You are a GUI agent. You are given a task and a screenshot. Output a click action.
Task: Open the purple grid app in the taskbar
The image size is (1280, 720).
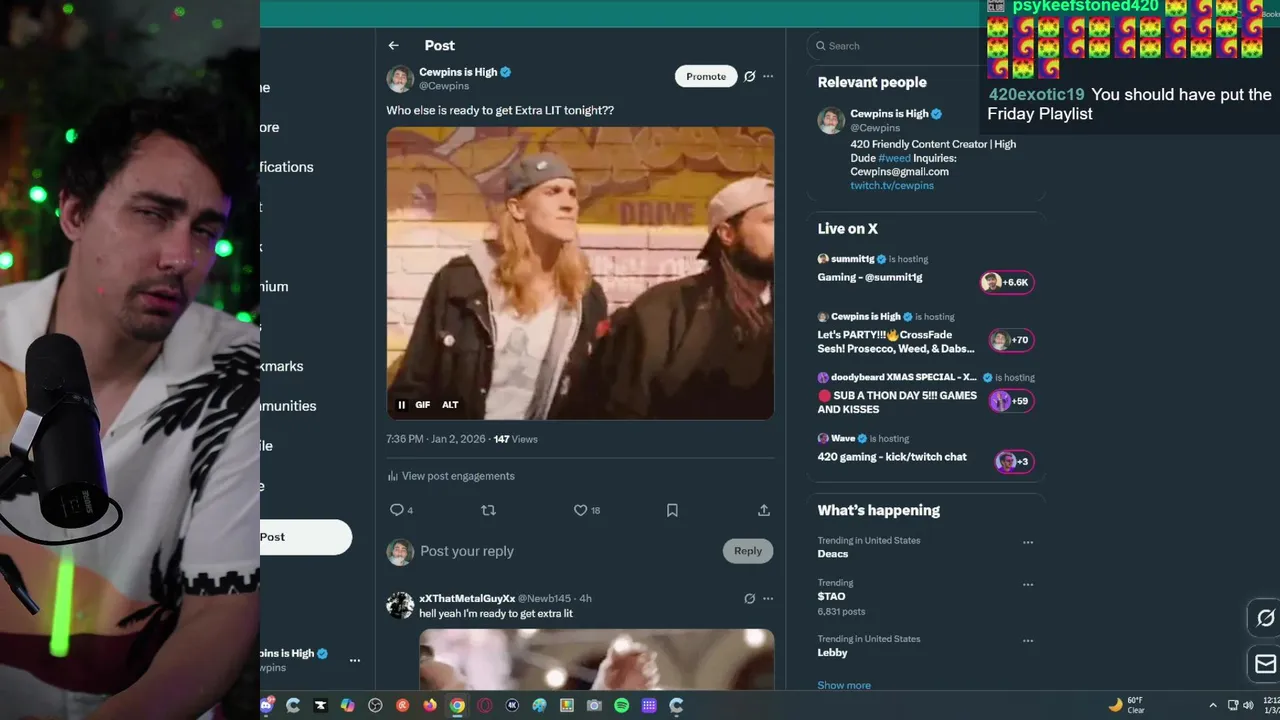click(649, 705)
